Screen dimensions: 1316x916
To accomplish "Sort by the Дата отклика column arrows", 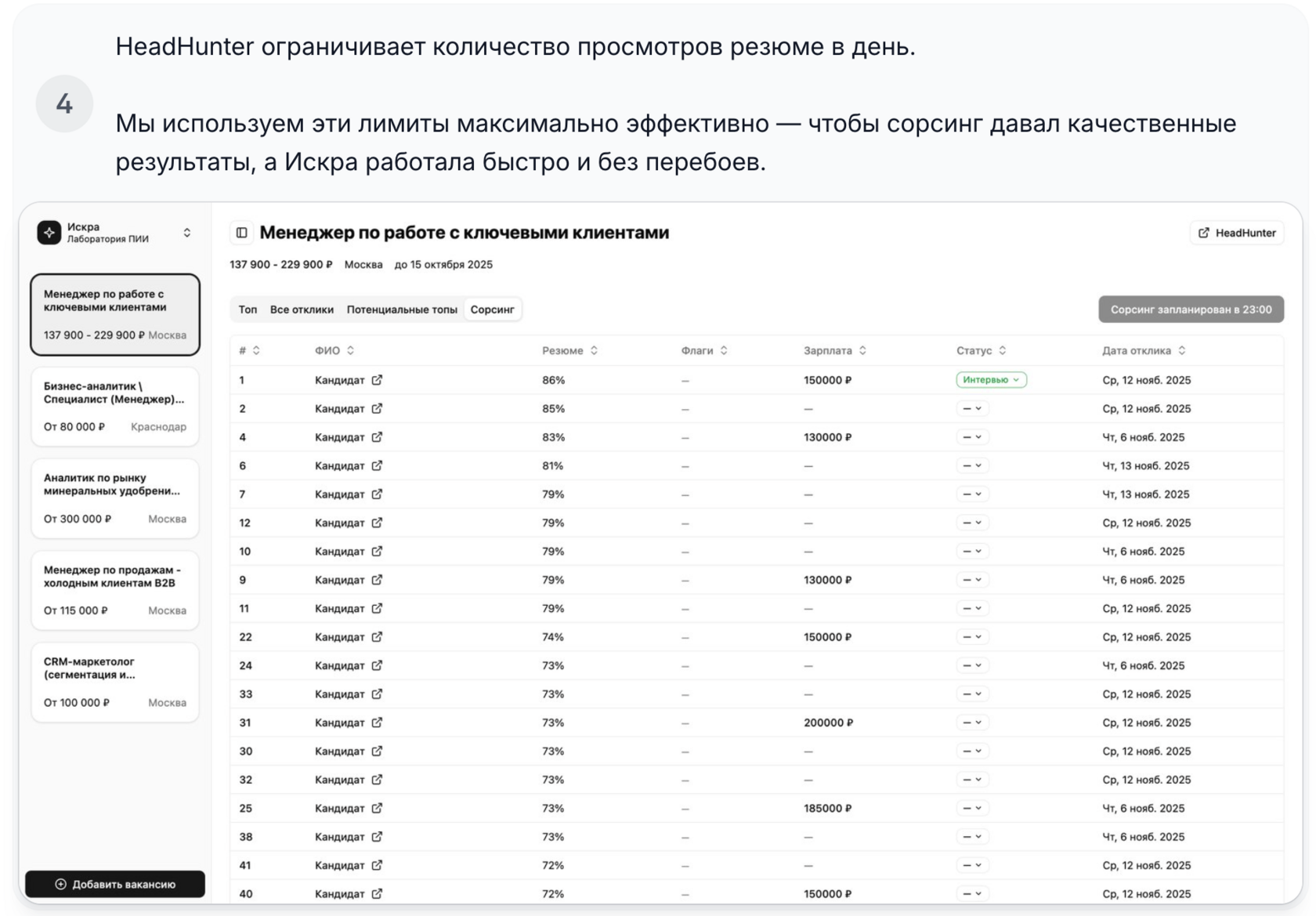I will pyautogui.click(x=1182, y=351).
